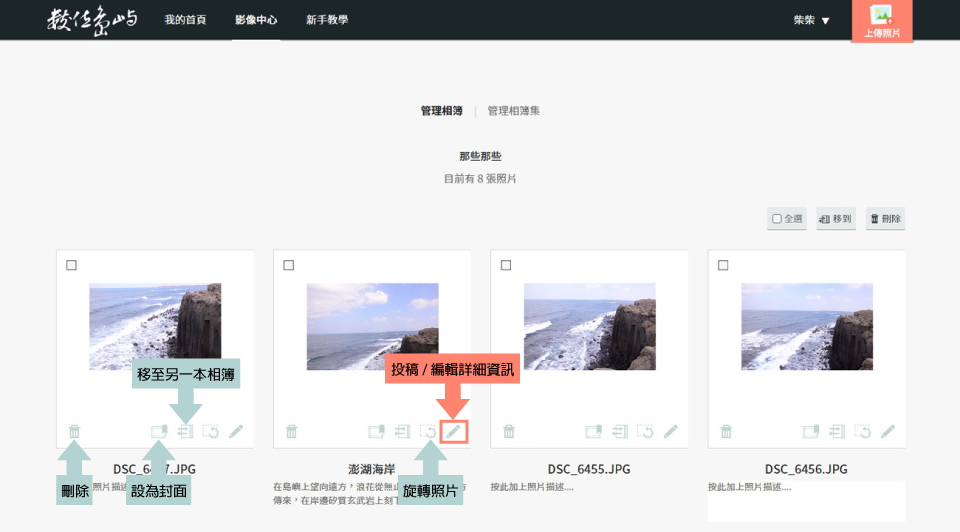Move DSC_6456.JPG to another album

[x=837, y=431]
